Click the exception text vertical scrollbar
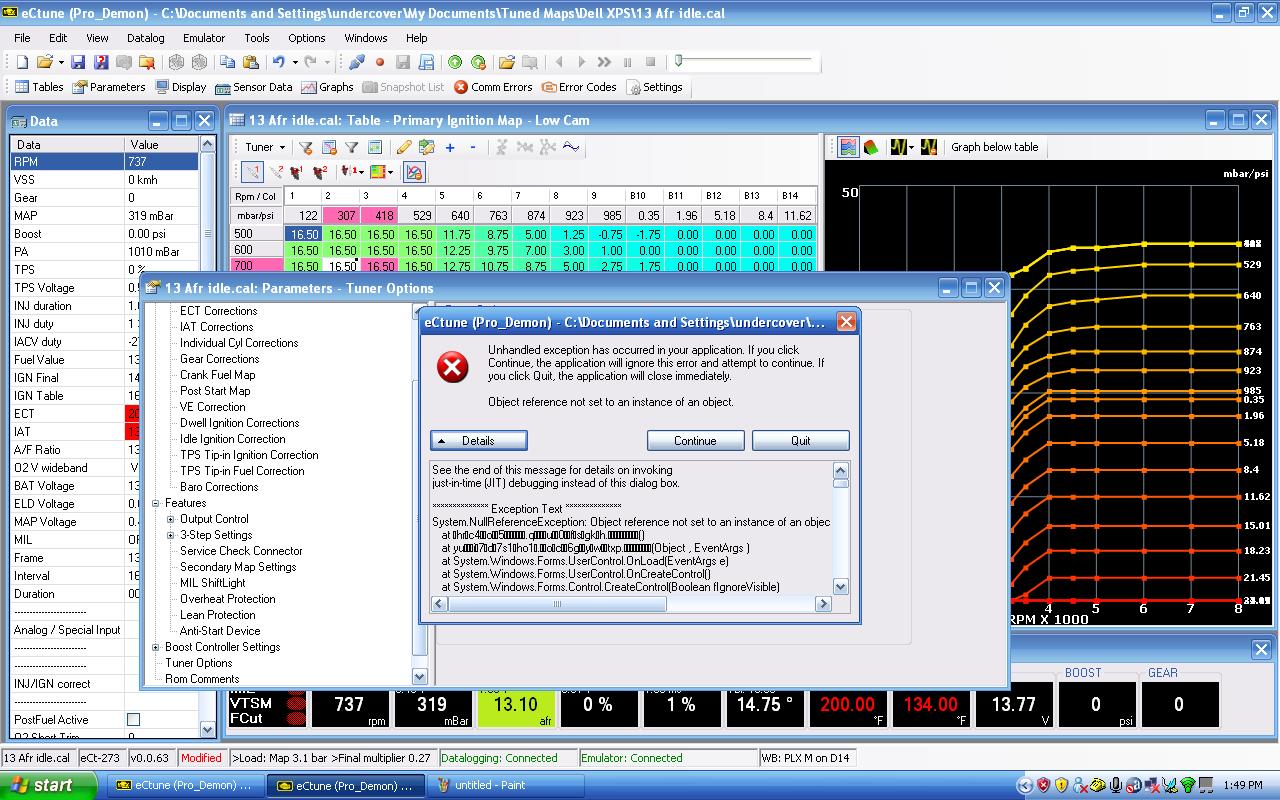This screenshot has width=1280, height=800. (840, 528)
